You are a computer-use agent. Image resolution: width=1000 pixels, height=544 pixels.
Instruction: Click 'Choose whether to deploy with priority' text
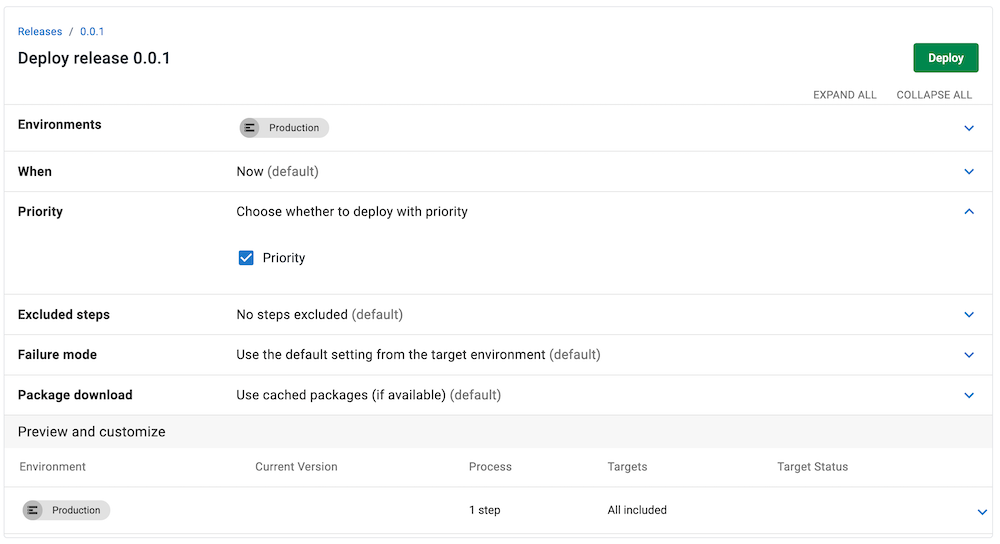tap(352, 212)
